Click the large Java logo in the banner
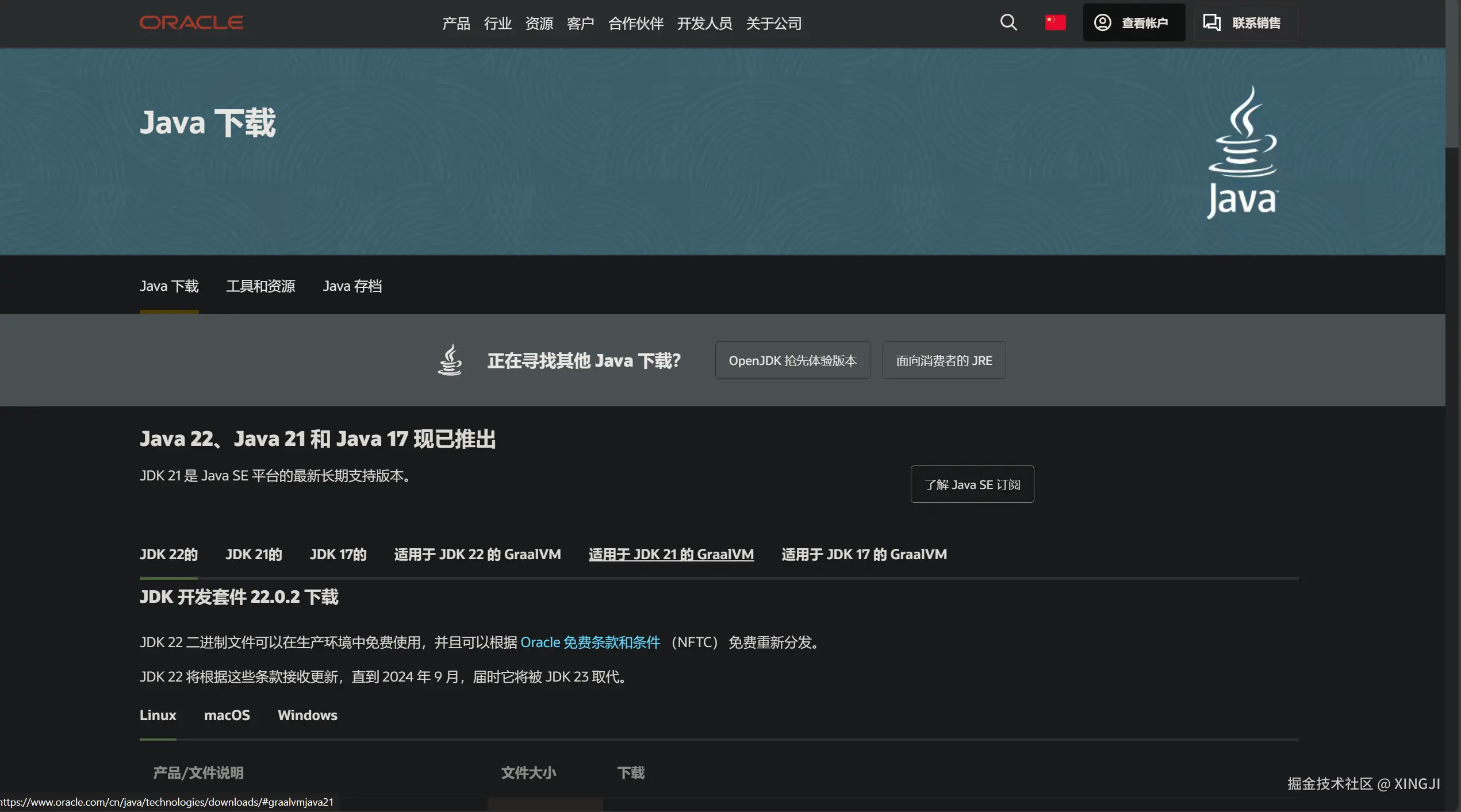The height and width of the screenshot is (812, 1461). [1243, 152]
